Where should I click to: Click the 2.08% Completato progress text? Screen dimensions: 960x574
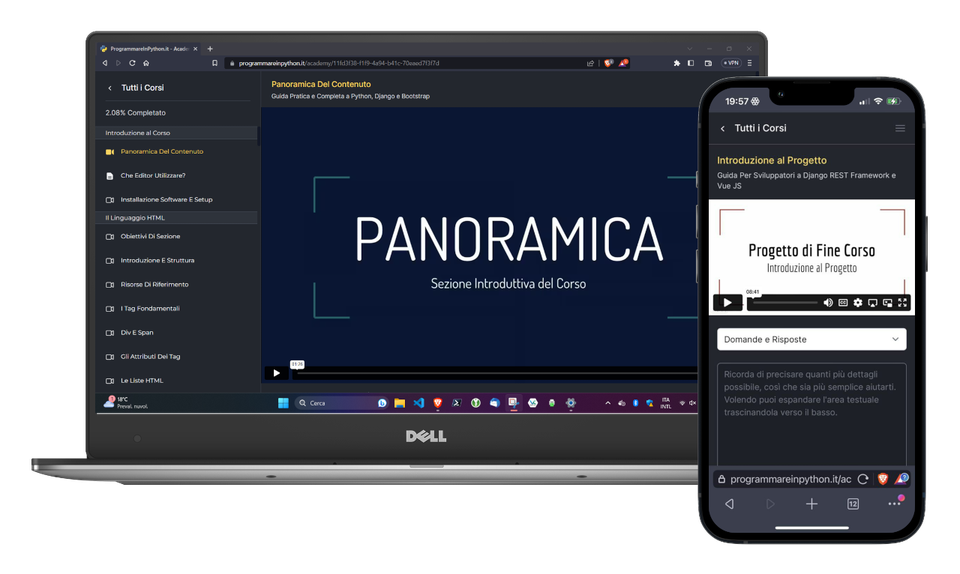[135, 113]
